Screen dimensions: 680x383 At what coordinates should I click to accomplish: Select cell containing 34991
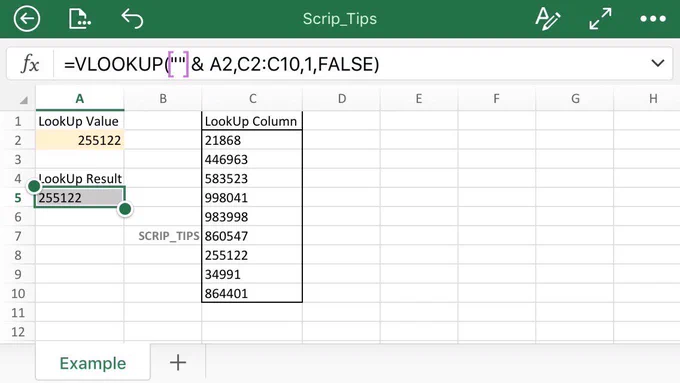tap(252, 274)
